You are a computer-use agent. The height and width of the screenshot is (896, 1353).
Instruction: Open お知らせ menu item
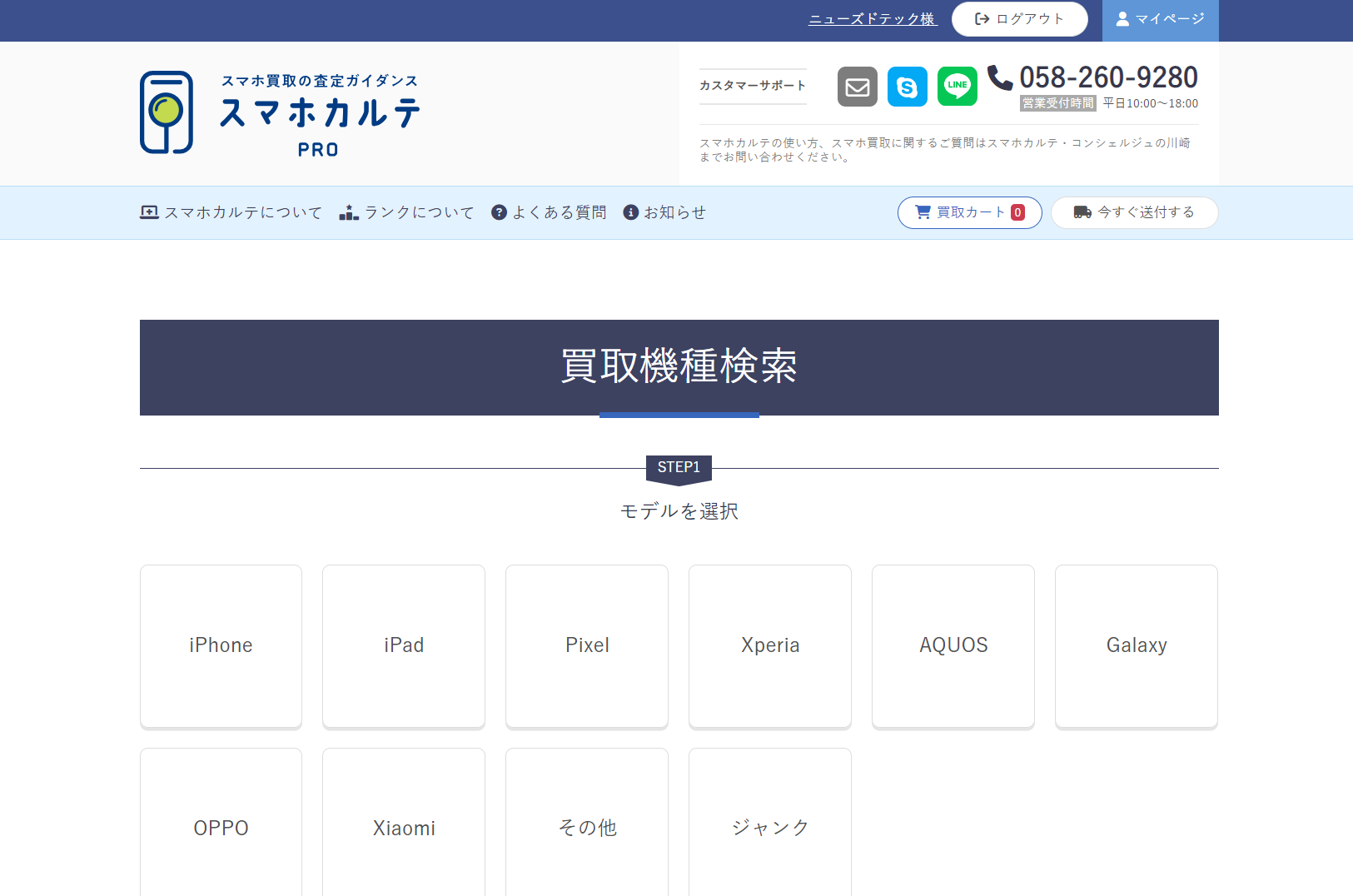point(664,212)
